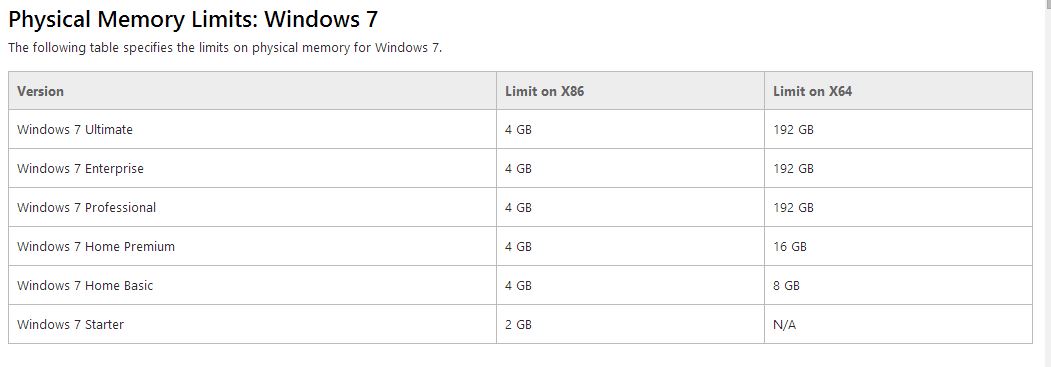Viewport: 1051px width, 367px height.
Task: Select the 192 GB value for Professional
Action: 793,208
